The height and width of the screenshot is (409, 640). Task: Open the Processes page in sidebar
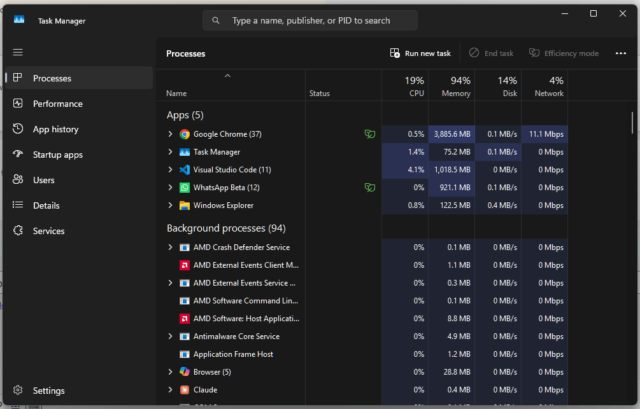(79, 78)
